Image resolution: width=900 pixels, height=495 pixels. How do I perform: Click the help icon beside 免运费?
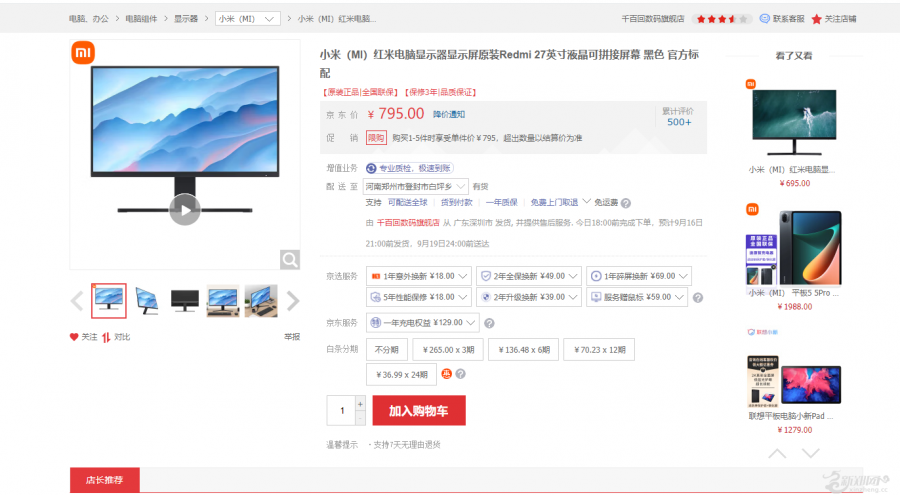[626, 203]
